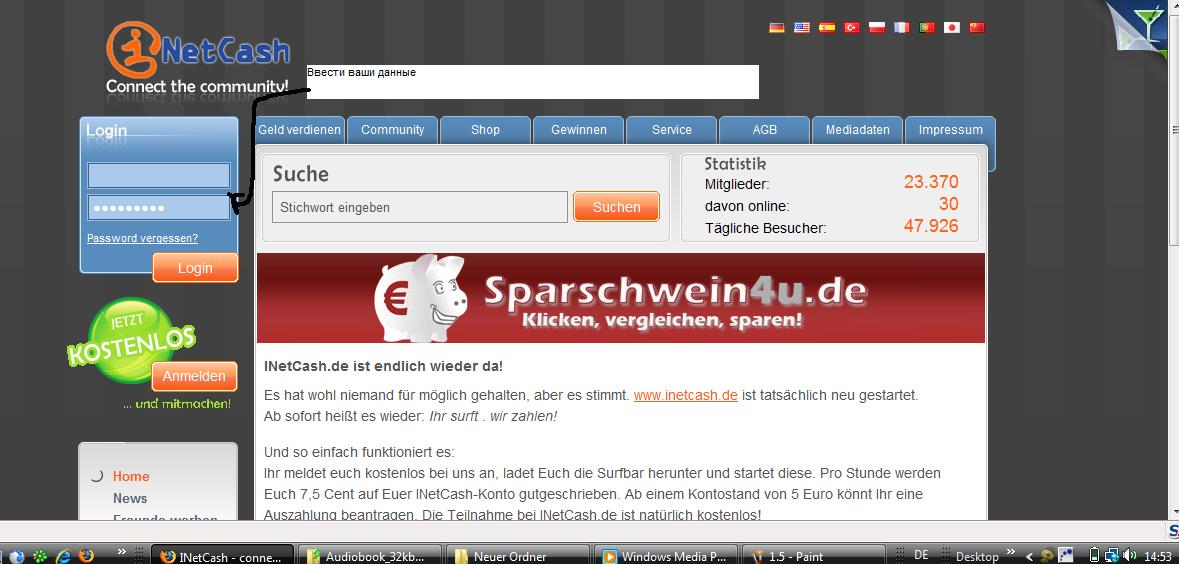Open Home in the side menu
This screenshot has height=564, width=1179.
(x=131, y=476)
